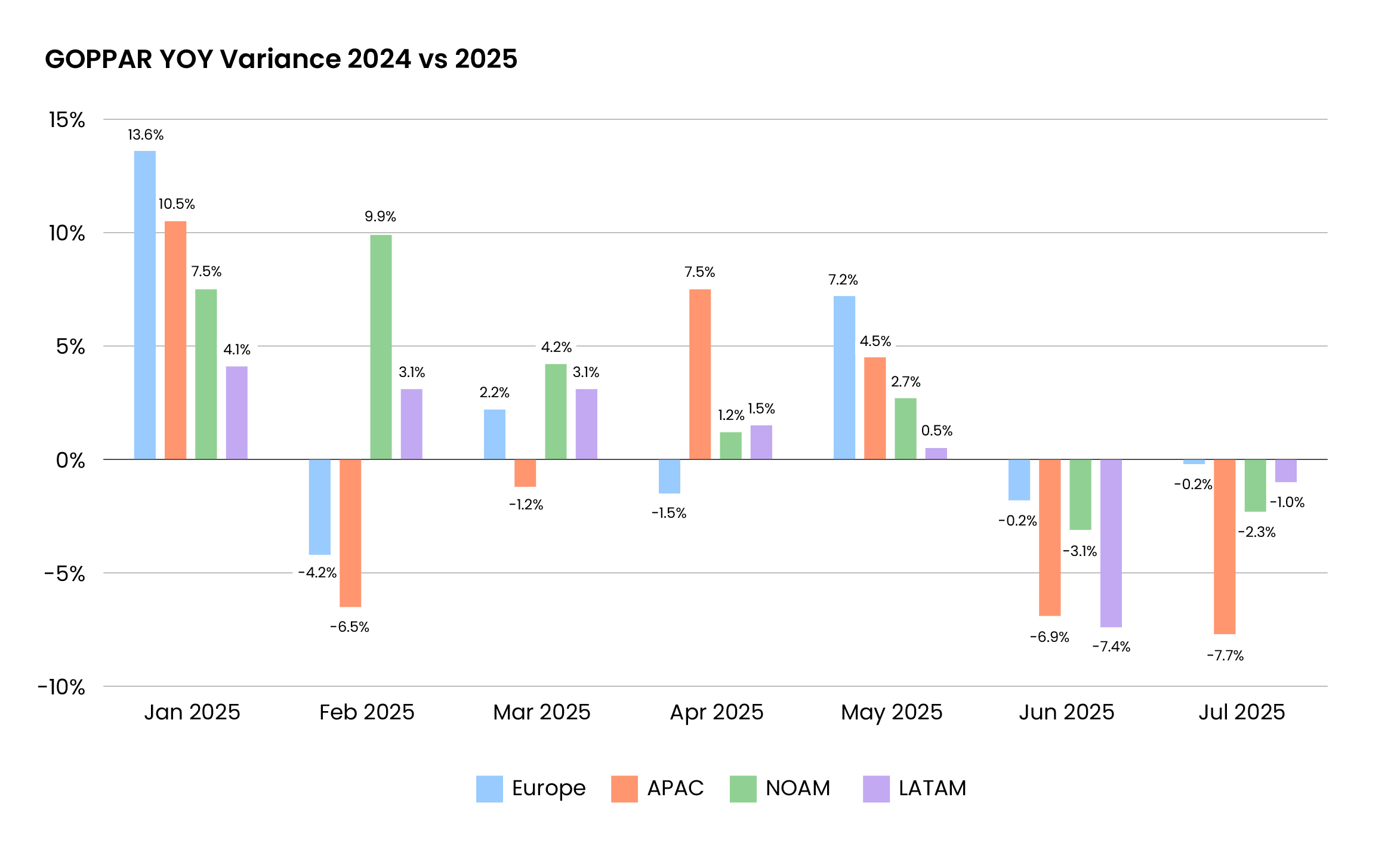Click the -10% y-axis label
The width and height of the screenshot is (1397, 868).
(61, 687)
